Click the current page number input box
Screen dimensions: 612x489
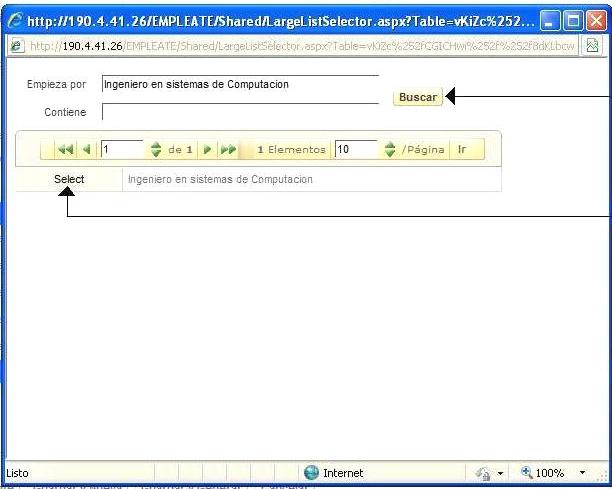click(x=121, y=150)
